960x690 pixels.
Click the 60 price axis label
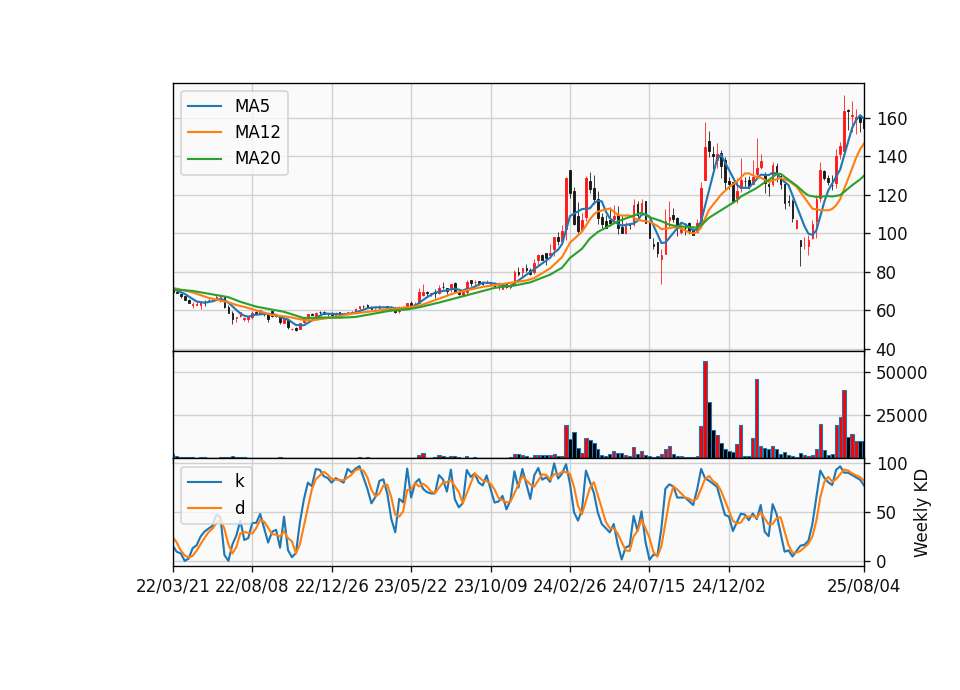(886, 311)
